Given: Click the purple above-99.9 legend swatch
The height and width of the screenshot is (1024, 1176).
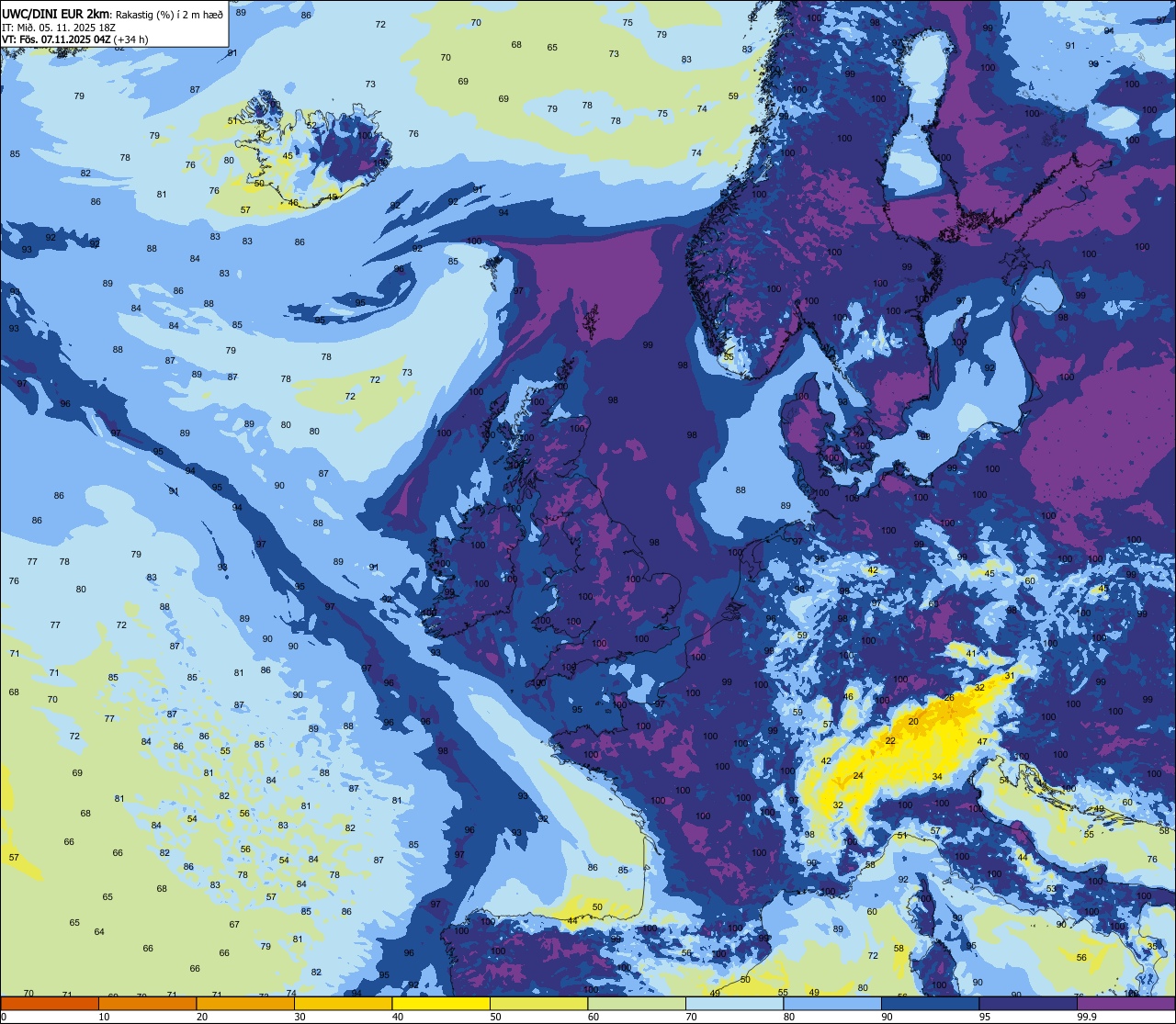Looking at the screenshot, I should (1125, 1003).
